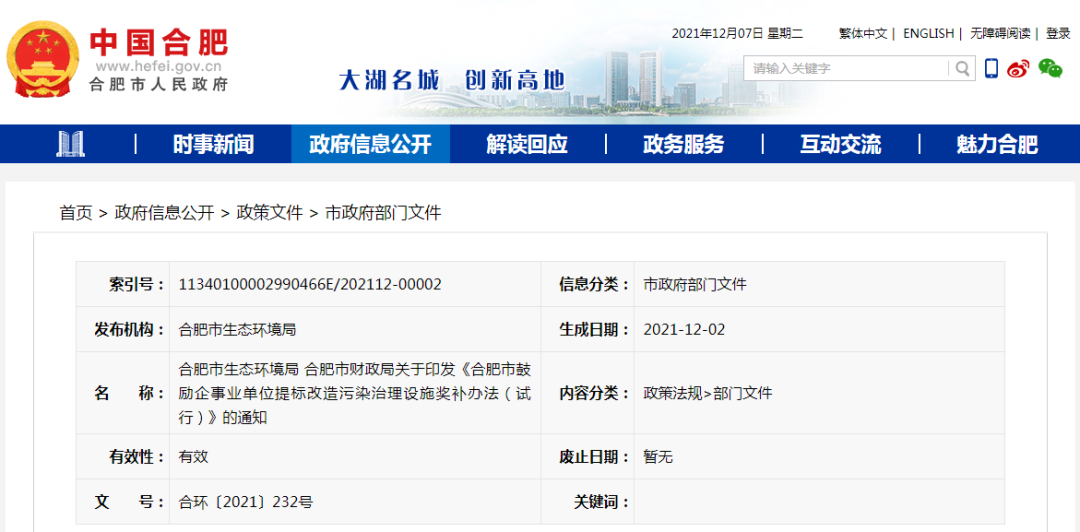Click the 登录 login link
Image resolution: width=1080 pixels, height=532 pixels.
1058,33
